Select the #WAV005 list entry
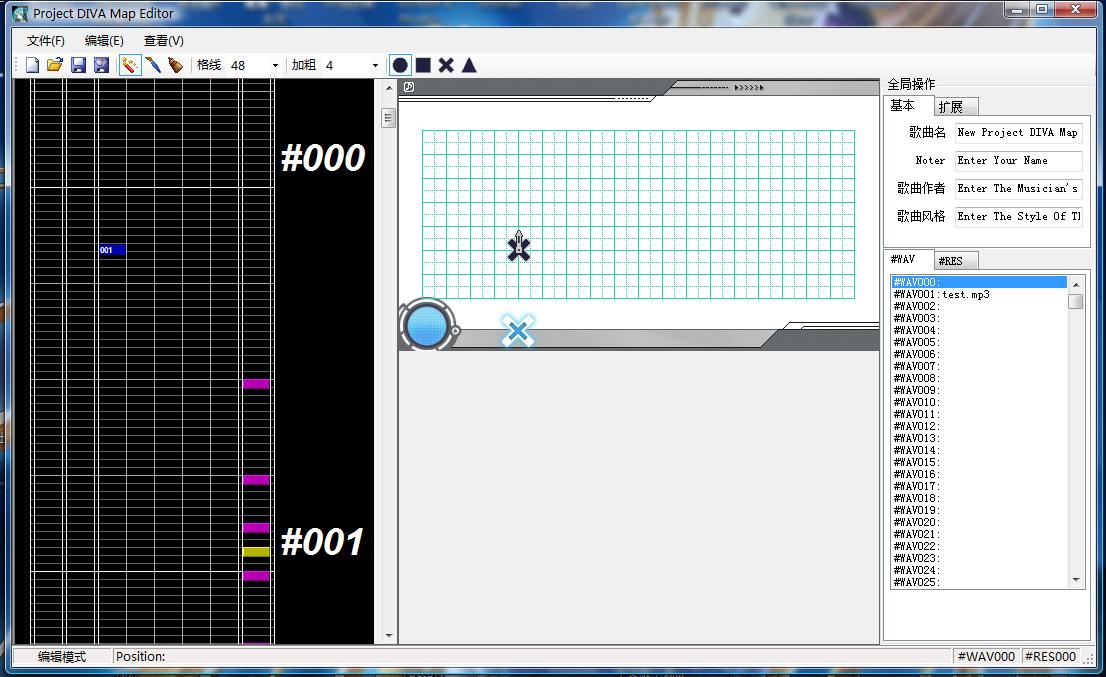This screenshot has width=1106, height=677. (x=979, y=342)
